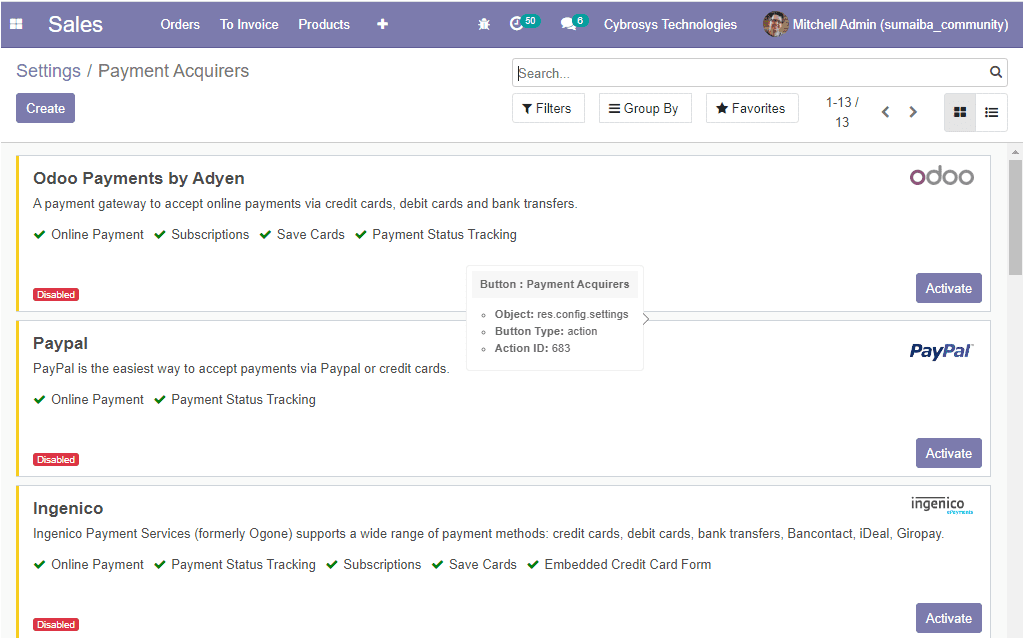Click the Paypal card title
The height and width of the screenshot is (639, 1024).
tap(60, 344)
